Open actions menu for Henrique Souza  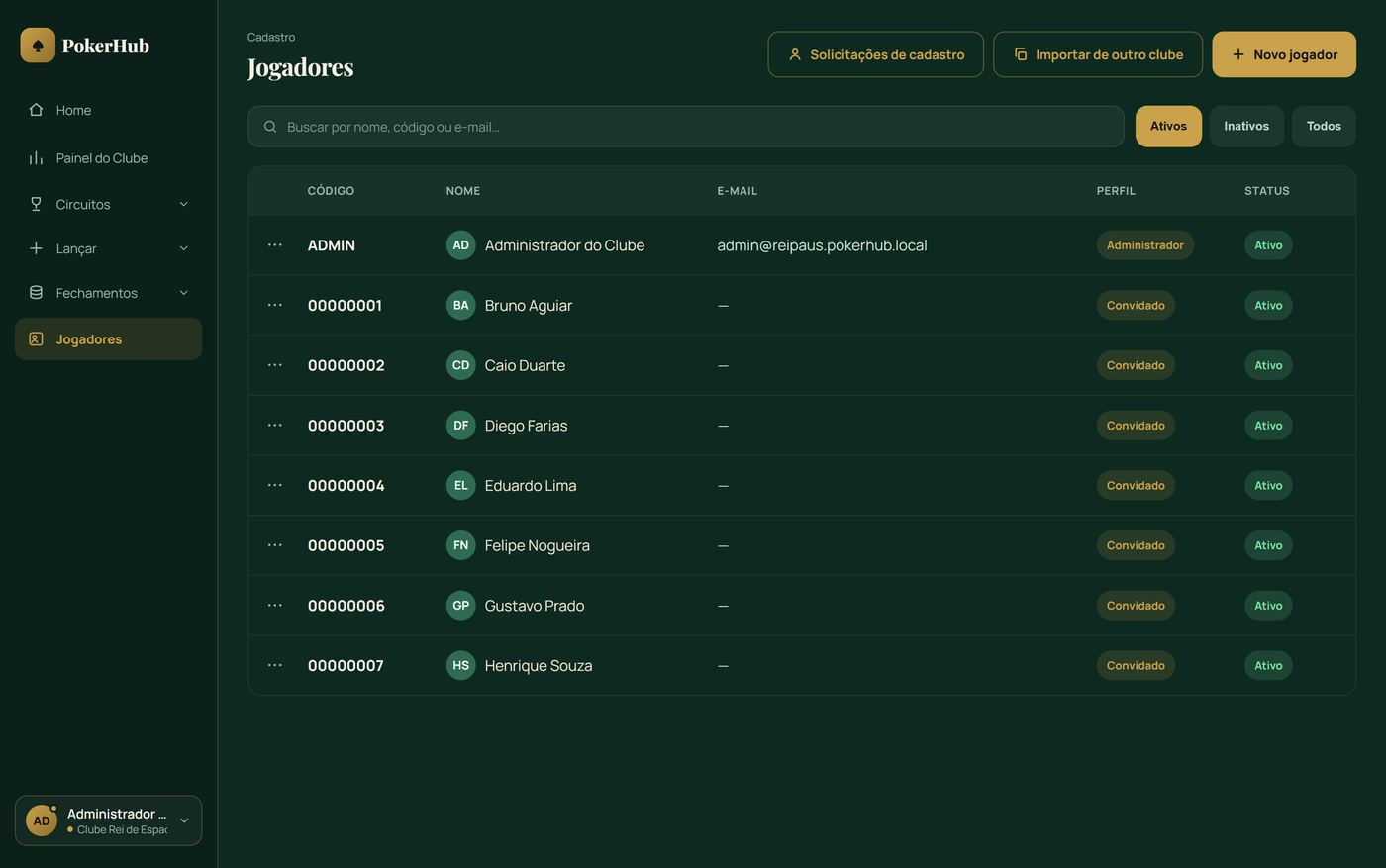coord(275,665)
